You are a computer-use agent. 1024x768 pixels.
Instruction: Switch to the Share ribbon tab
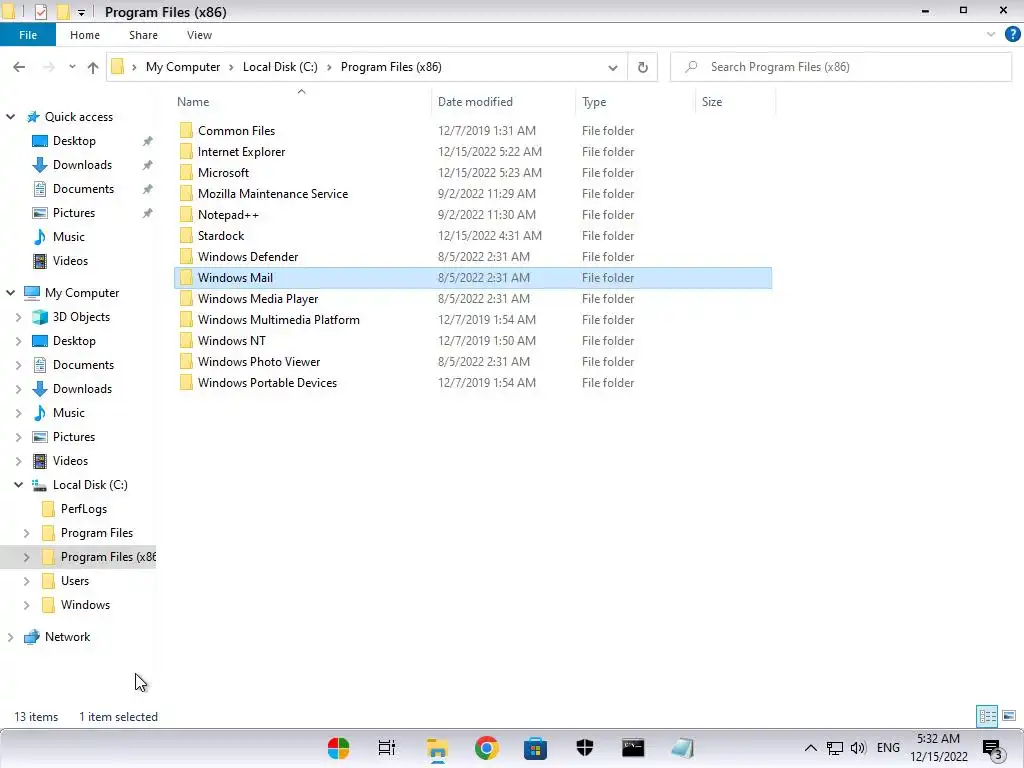143,35
